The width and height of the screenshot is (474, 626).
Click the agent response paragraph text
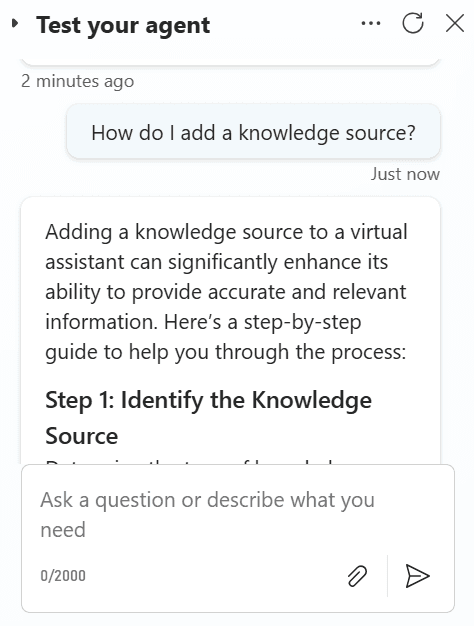coord(226,292)
